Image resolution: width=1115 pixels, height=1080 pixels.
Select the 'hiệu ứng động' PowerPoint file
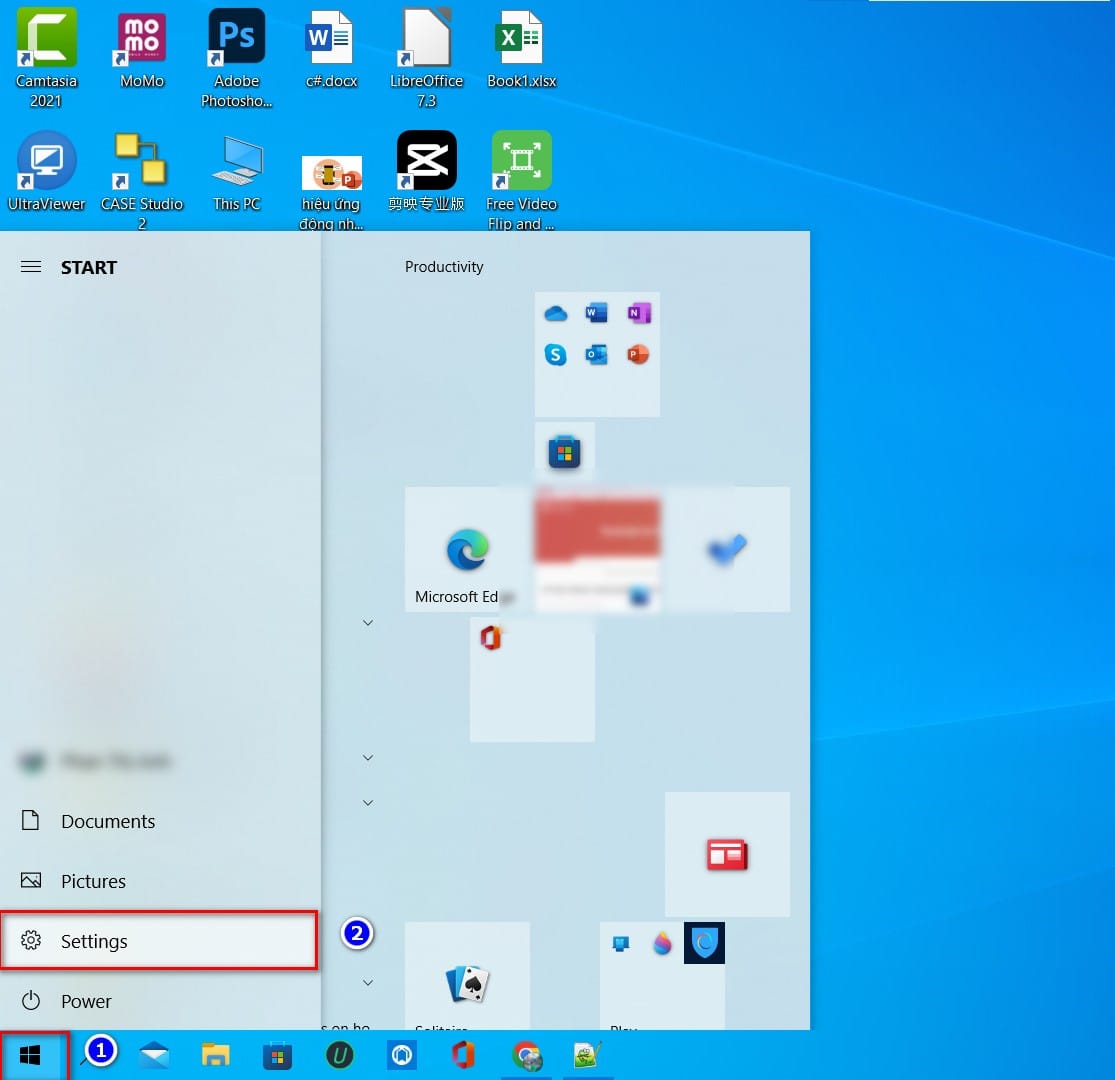[x=331, y=192]
